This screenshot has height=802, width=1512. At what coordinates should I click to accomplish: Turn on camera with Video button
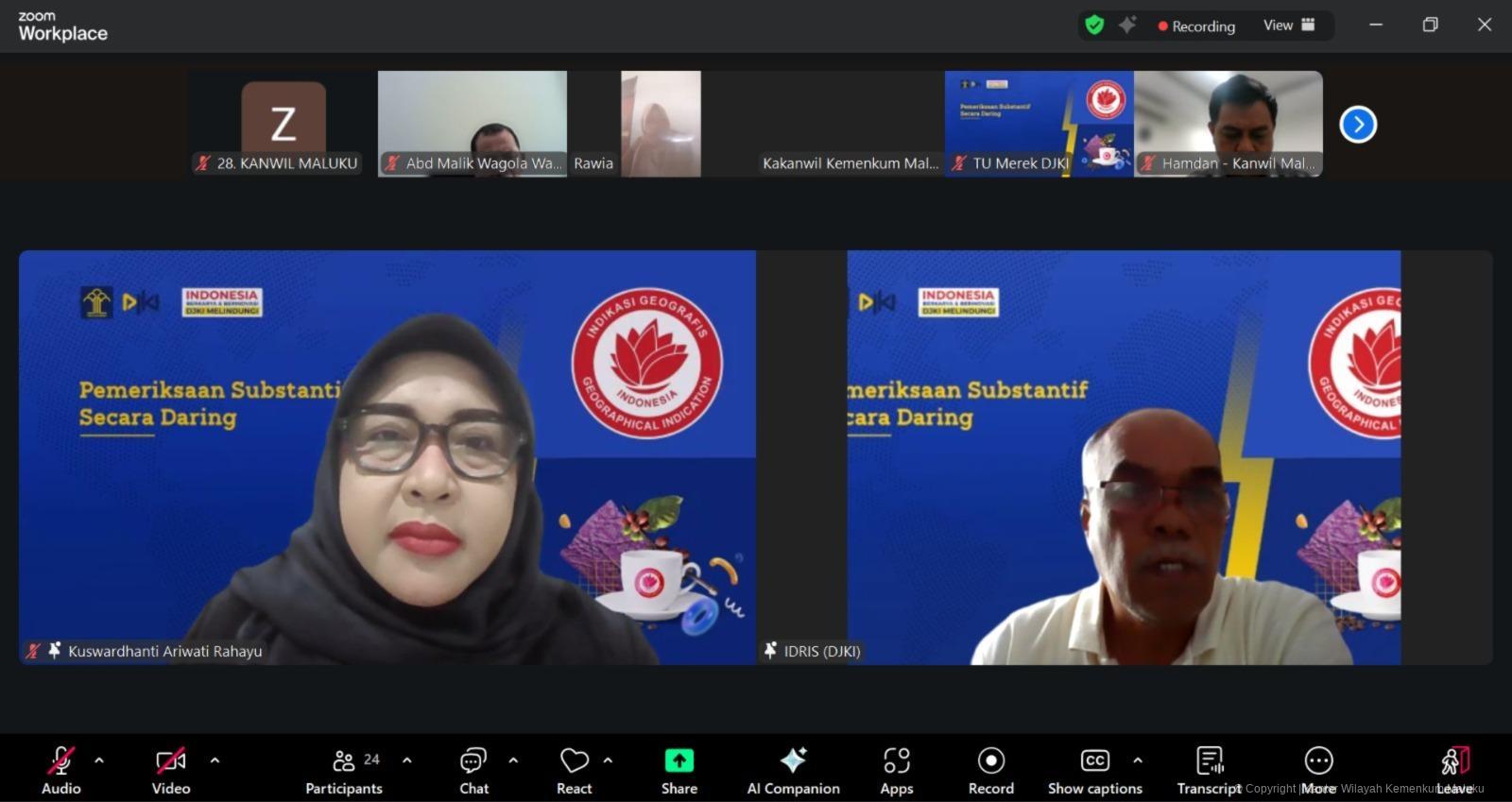(171, 760)
